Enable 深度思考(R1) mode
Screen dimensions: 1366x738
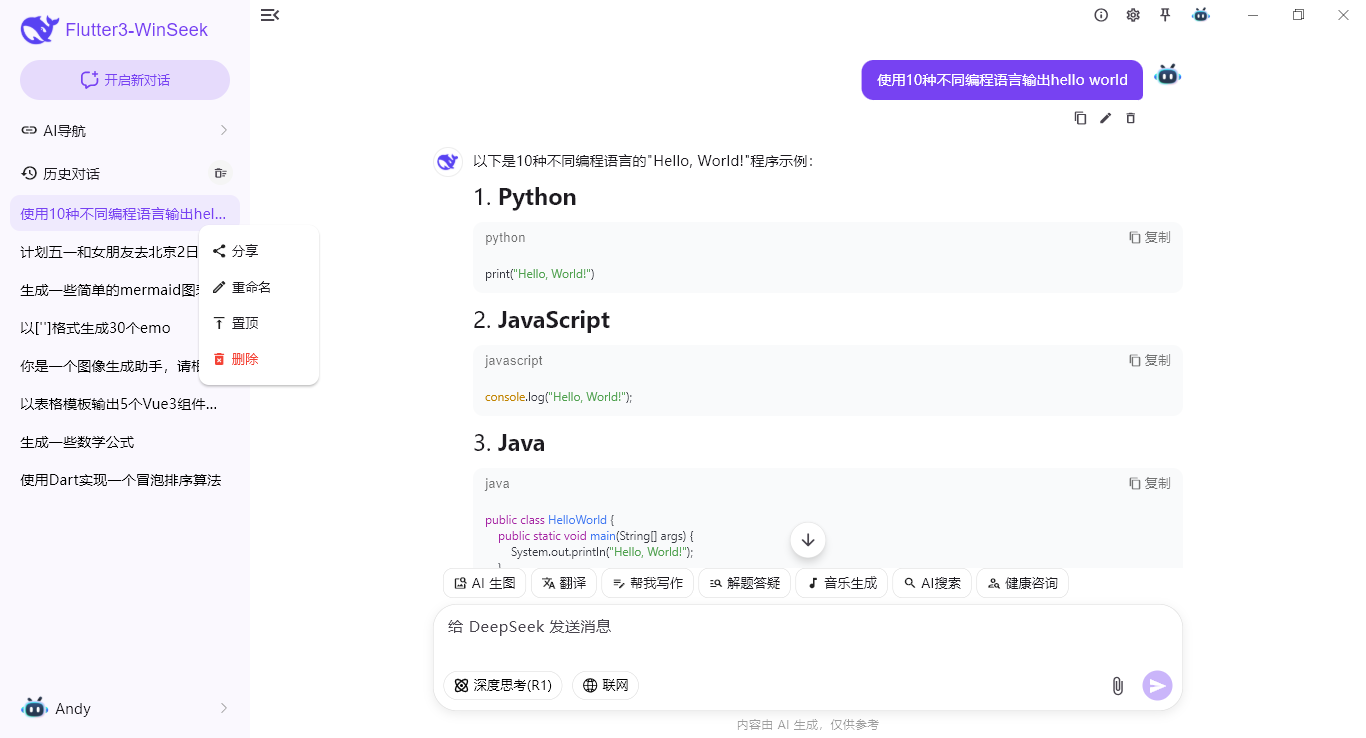pos(502,685)
